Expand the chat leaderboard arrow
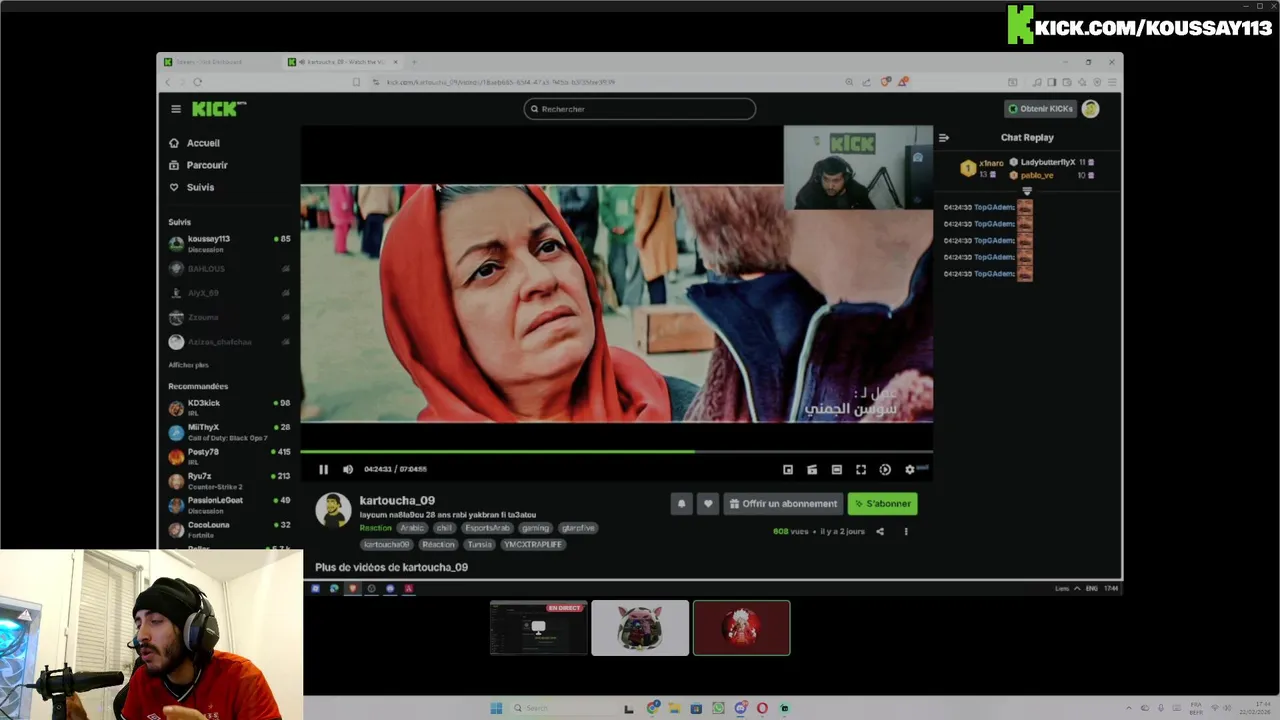 [x=1027, y=191]
